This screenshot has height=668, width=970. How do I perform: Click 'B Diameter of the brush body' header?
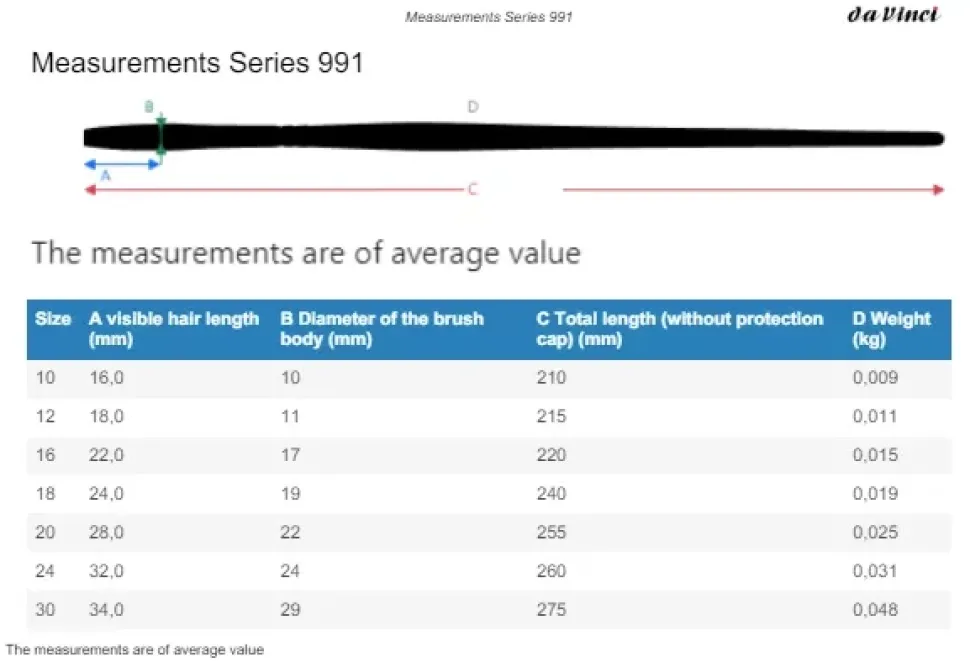pos(382,329)
